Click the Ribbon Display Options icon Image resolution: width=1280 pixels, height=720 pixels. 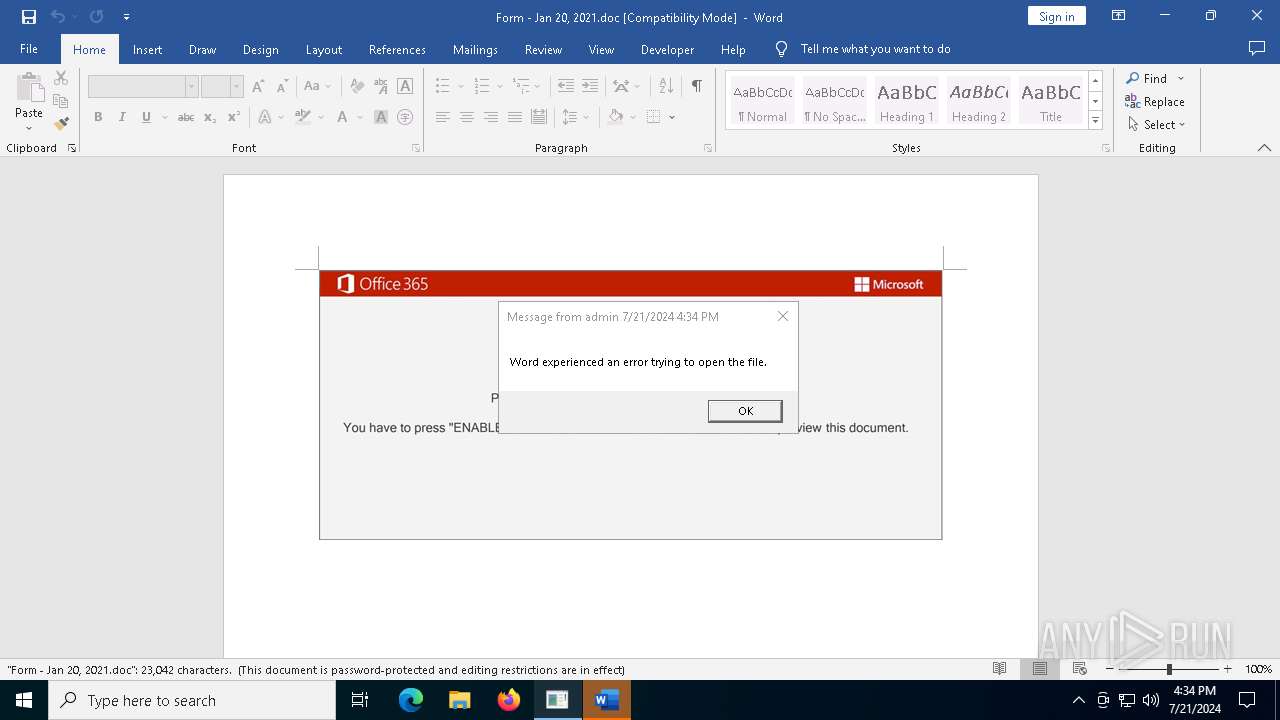point(1119,16)
